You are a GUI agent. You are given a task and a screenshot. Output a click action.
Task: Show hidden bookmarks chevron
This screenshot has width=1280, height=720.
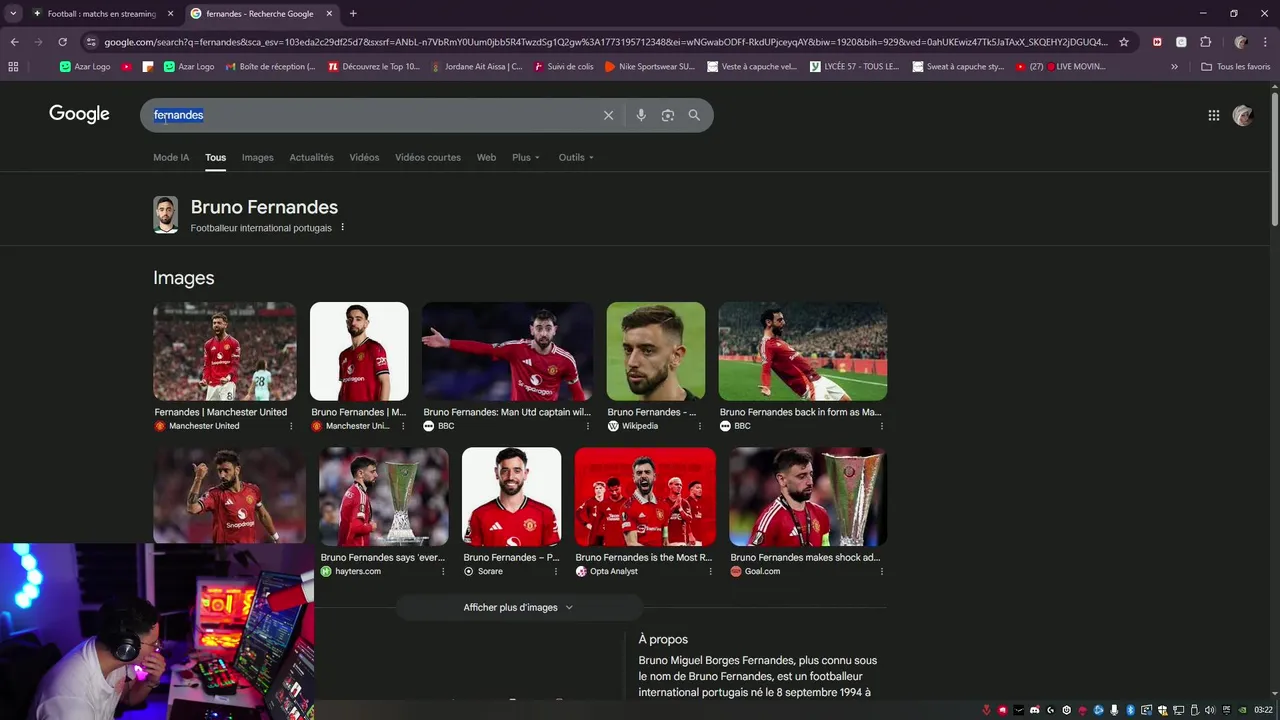1174,67
